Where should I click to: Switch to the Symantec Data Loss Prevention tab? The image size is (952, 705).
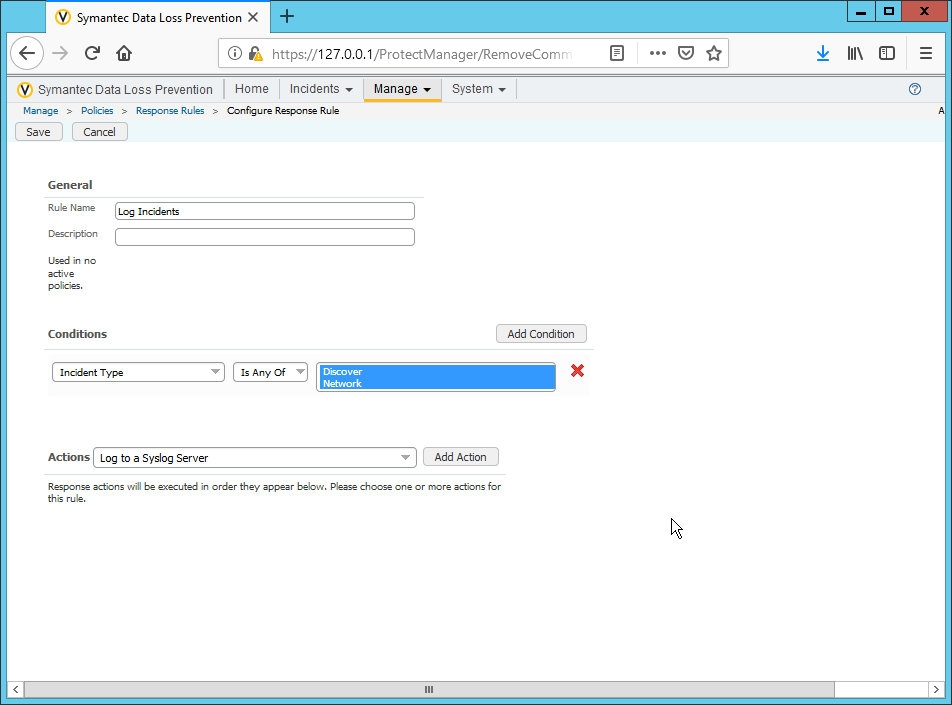point(158,18)
